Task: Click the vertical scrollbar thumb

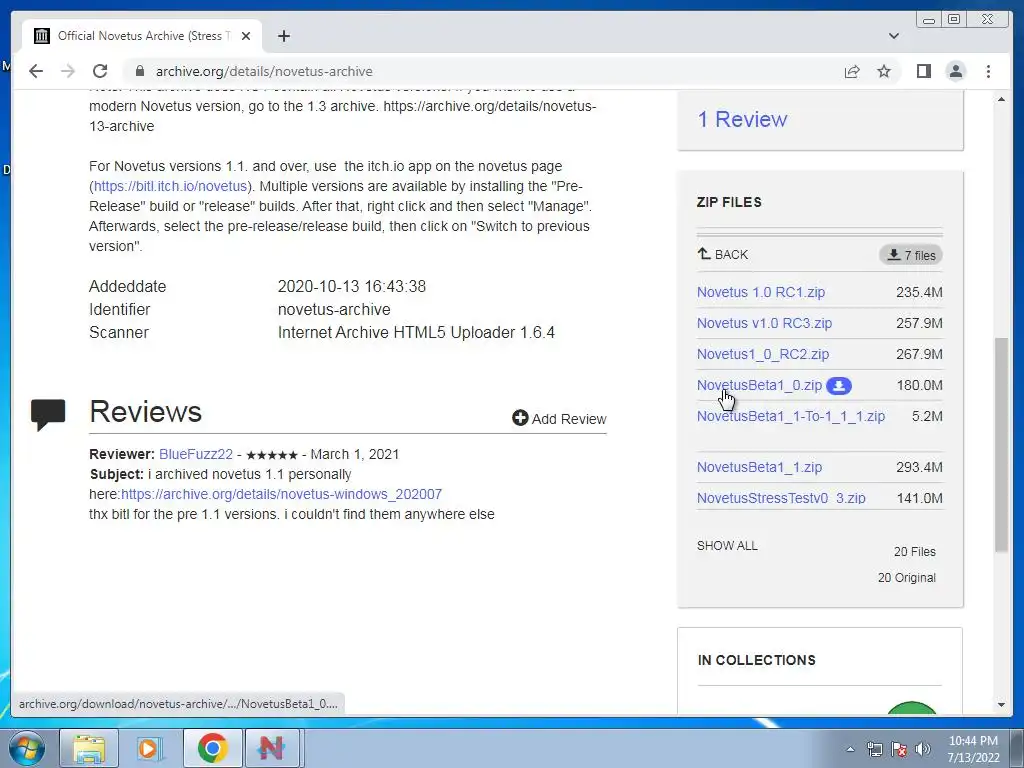Action: tap(1001, 444)
